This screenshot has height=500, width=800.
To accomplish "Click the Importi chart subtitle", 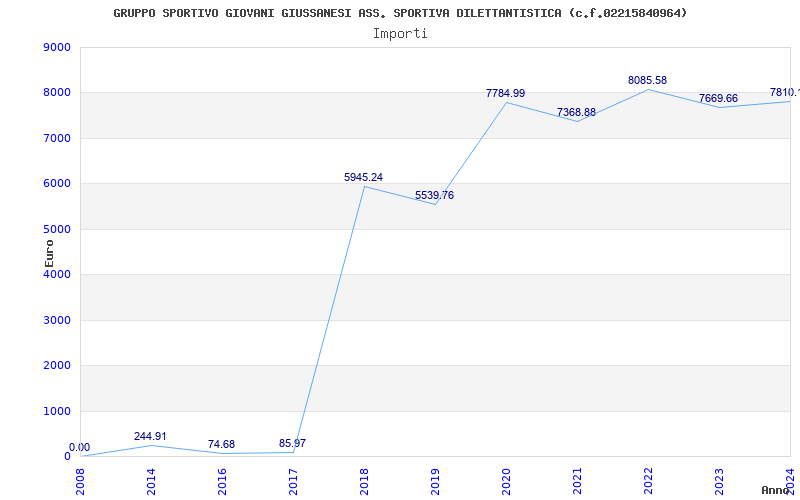I will click(x=400, y=34).
